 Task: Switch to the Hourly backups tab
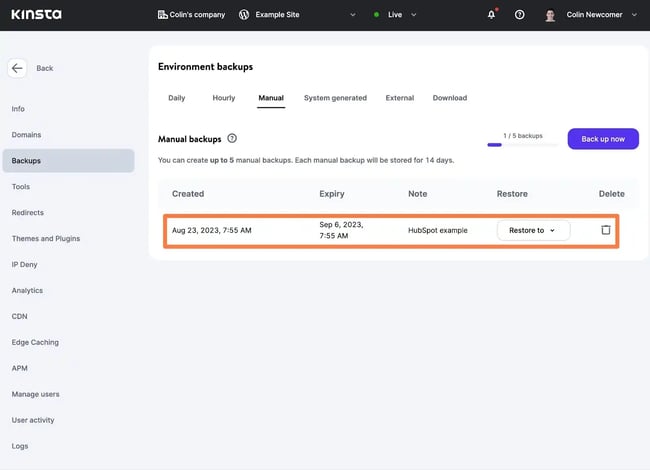224,98
